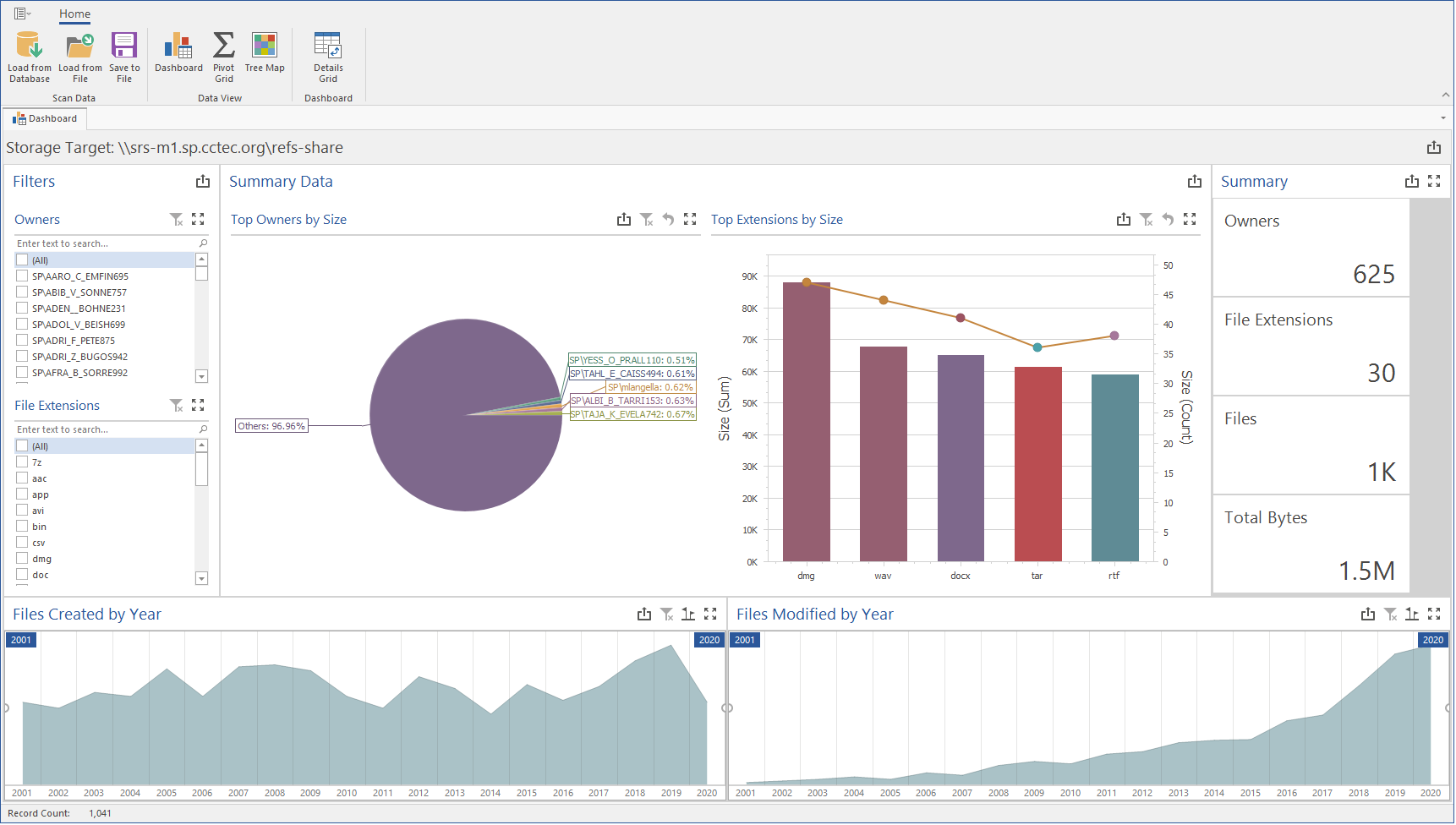Image resolution: width=1456 pixels, height=825 pixels.
Task: Select the Dashboard document tab
Action: (x=46, y=119)
